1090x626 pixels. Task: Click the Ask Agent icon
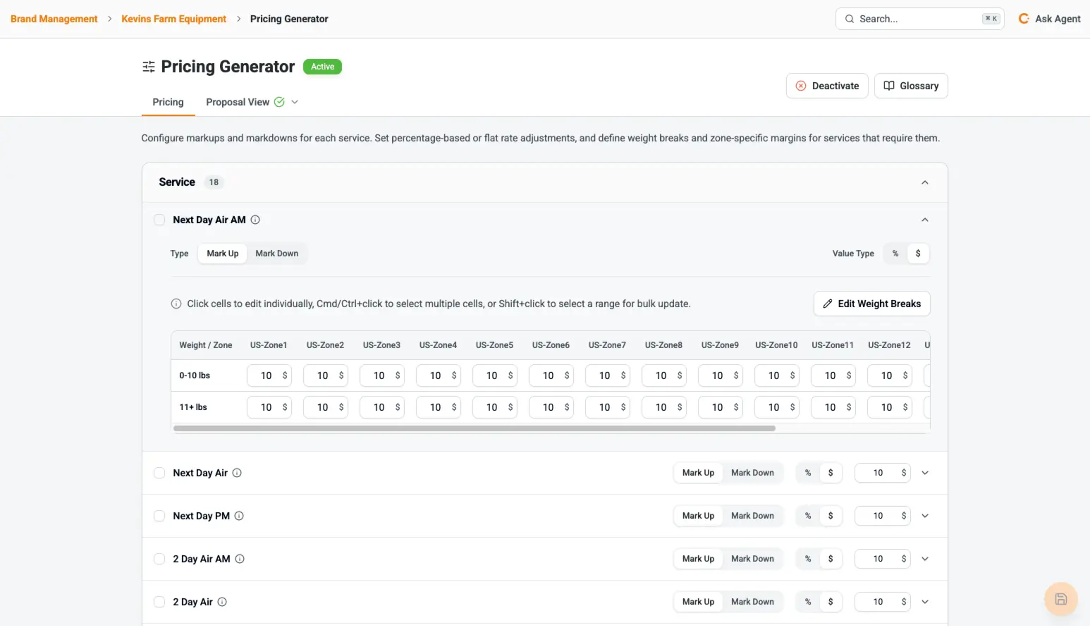1023,19
